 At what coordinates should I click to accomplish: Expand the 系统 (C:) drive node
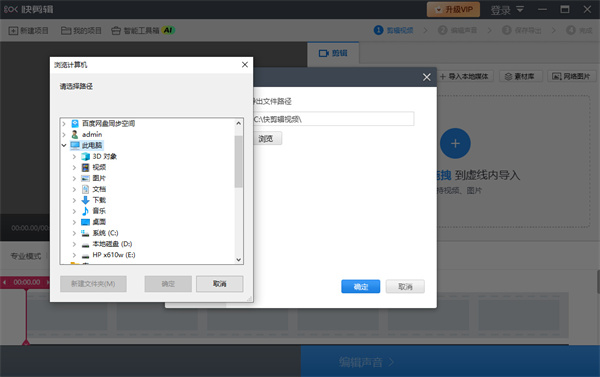pos(74,233)
